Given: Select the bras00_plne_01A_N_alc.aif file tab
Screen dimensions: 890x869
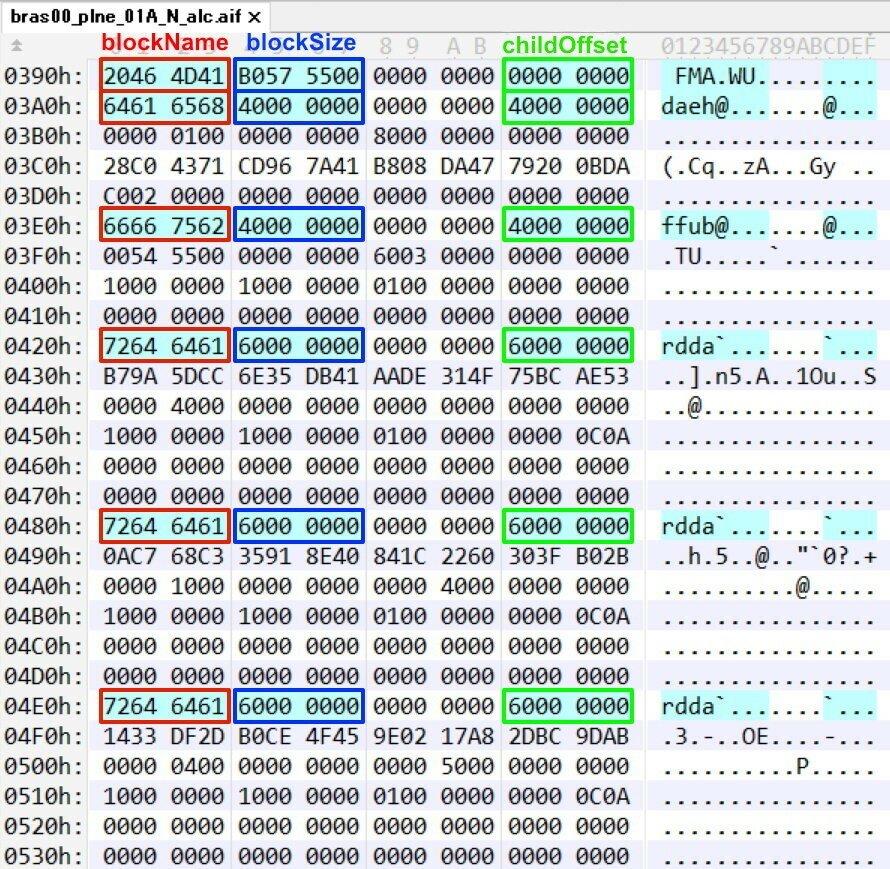Looking at the screenshot, I should coord(135,16).
